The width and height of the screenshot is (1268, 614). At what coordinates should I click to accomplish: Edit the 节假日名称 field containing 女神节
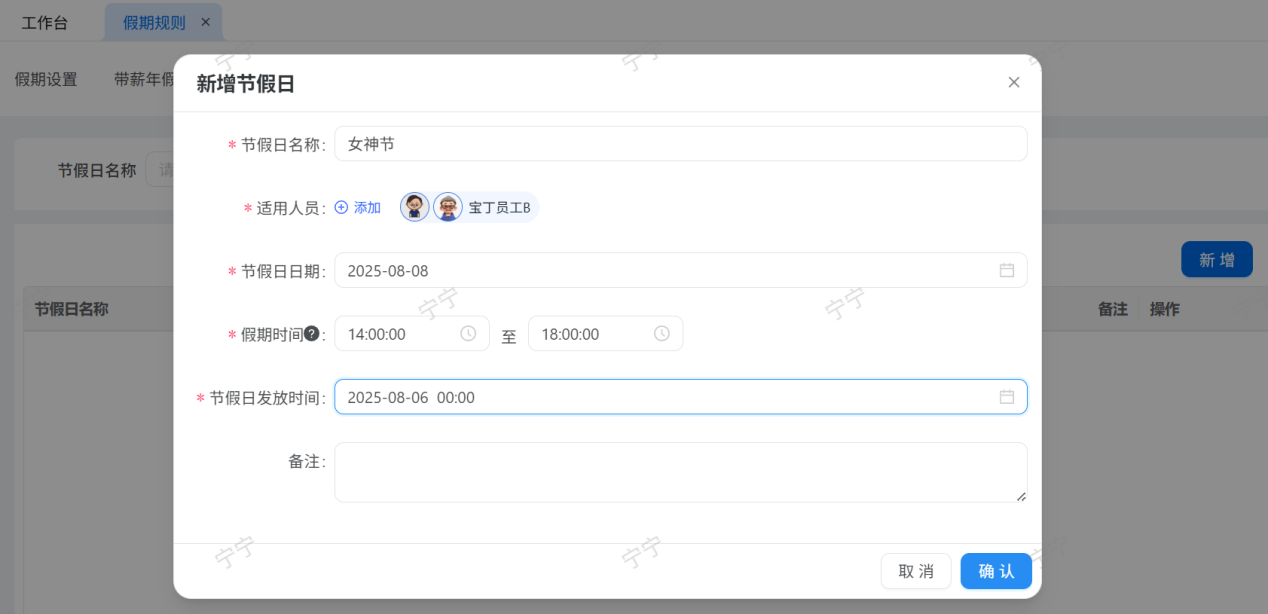point(680,144)
